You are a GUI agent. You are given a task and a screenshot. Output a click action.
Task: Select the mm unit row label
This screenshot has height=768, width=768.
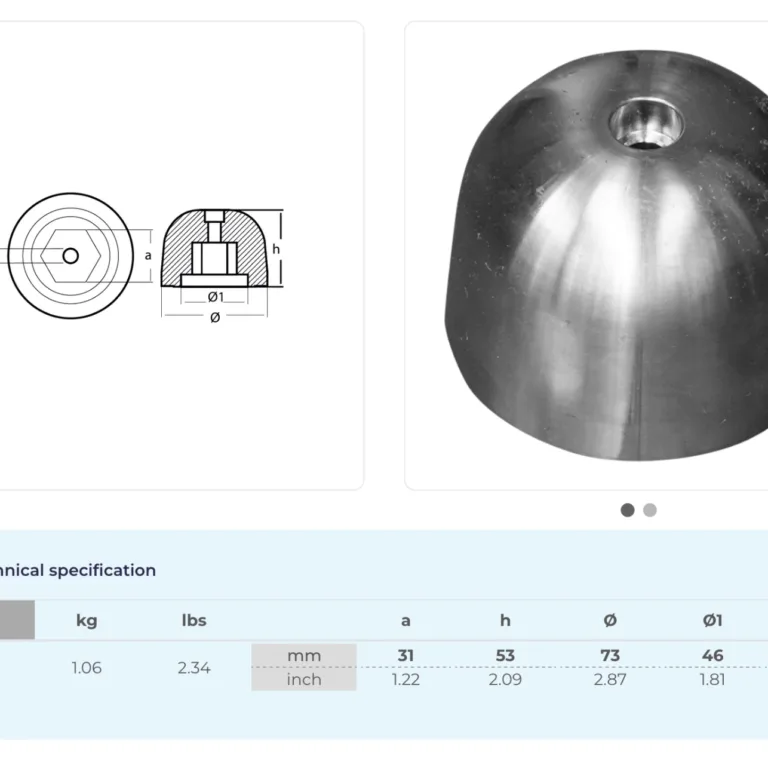pos(304,656)
